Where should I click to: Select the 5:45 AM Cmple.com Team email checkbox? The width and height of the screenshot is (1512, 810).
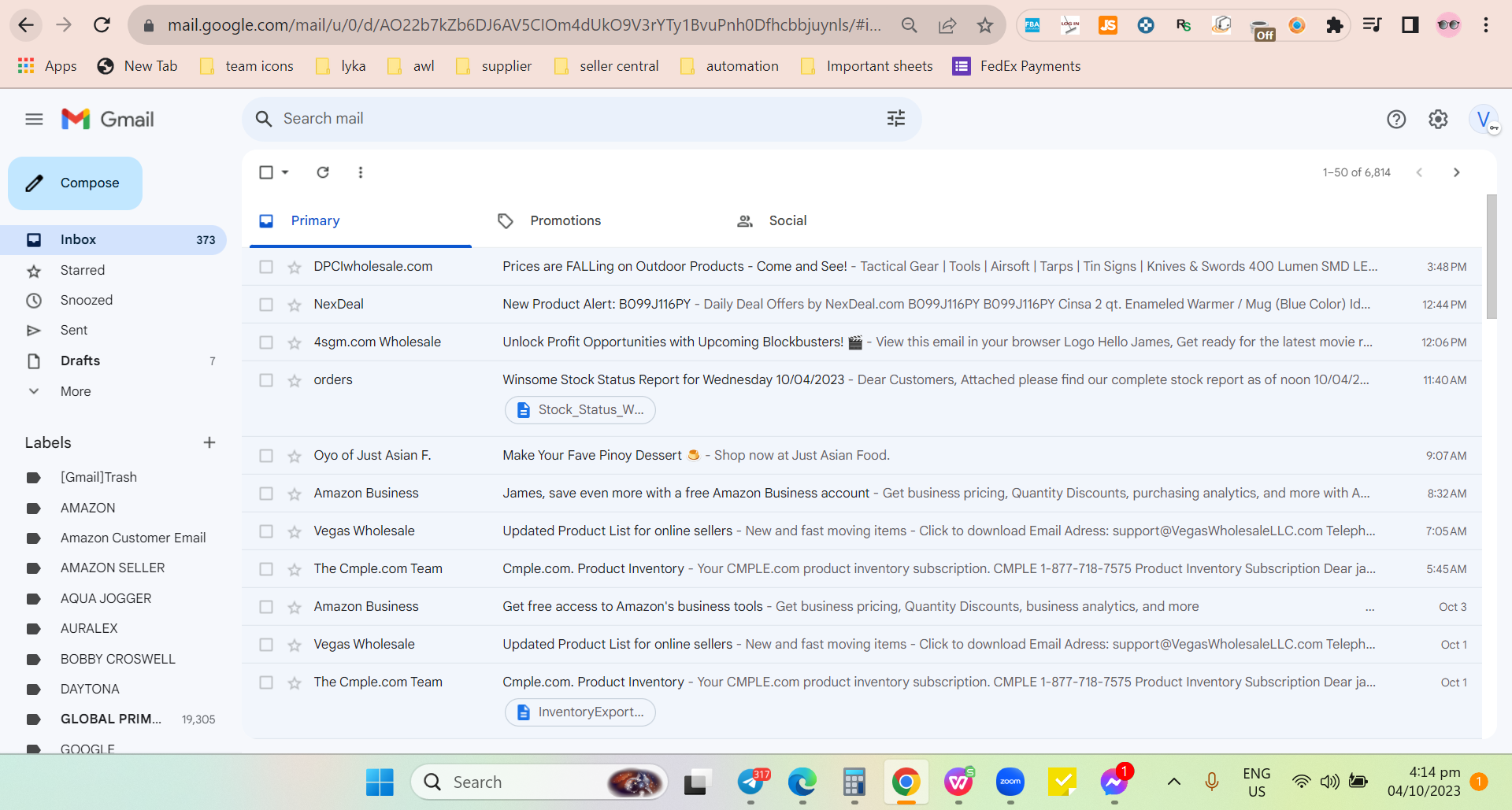tap(266, 569)
